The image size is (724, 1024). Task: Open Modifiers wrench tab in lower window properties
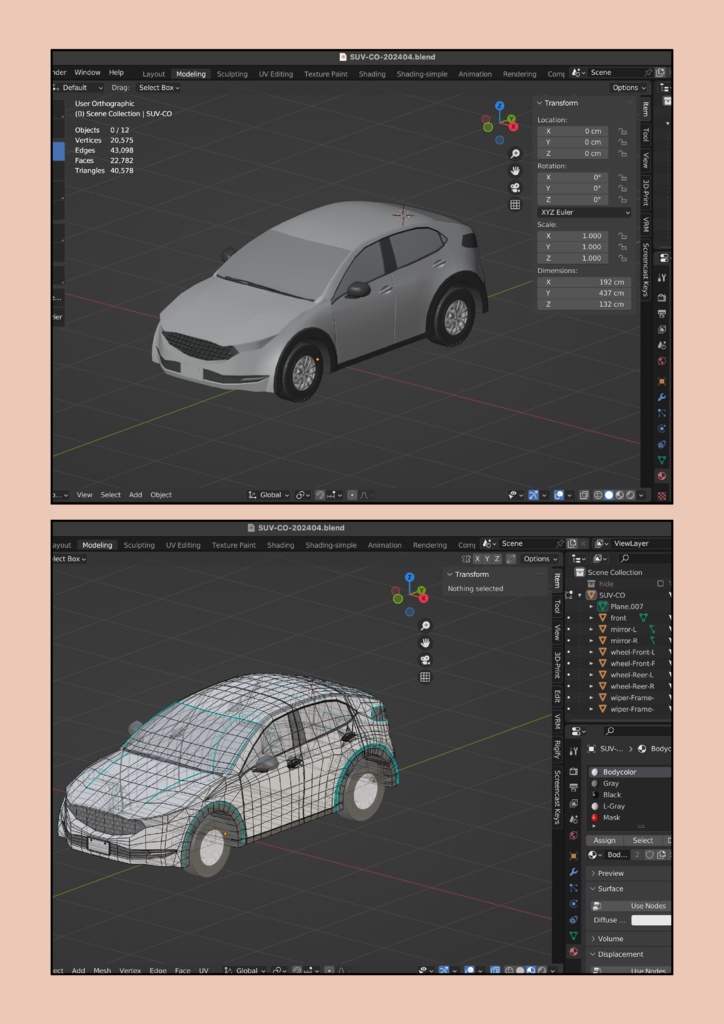[x=573, y=872]
